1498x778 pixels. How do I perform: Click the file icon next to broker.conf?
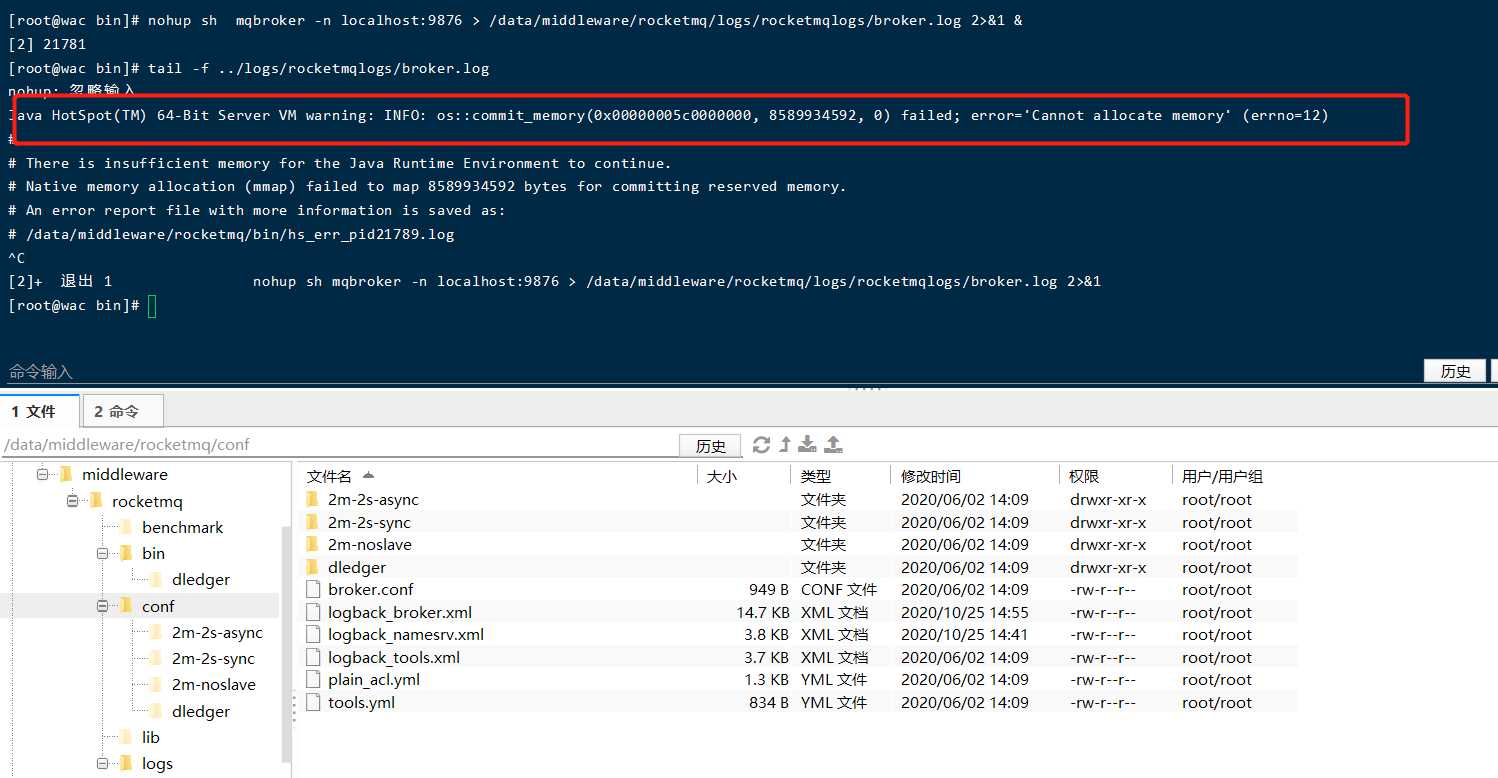click(312, 589)
